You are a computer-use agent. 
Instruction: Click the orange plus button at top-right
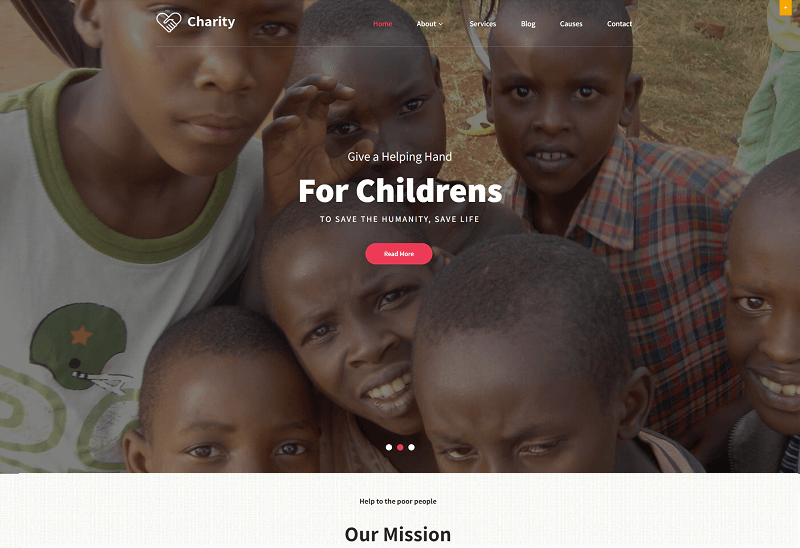785,7
